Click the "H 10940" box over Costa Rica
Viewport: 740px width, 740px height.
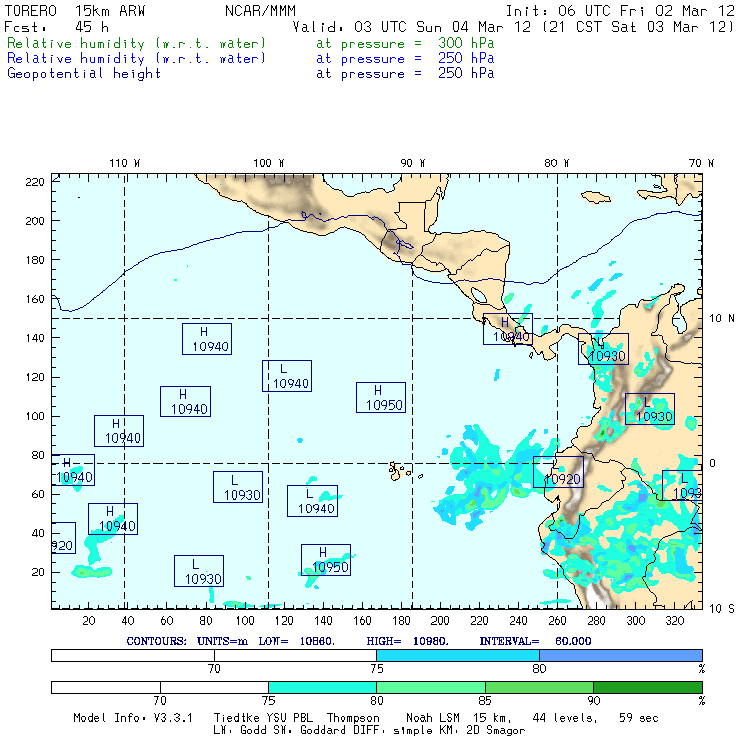(508, 329)
